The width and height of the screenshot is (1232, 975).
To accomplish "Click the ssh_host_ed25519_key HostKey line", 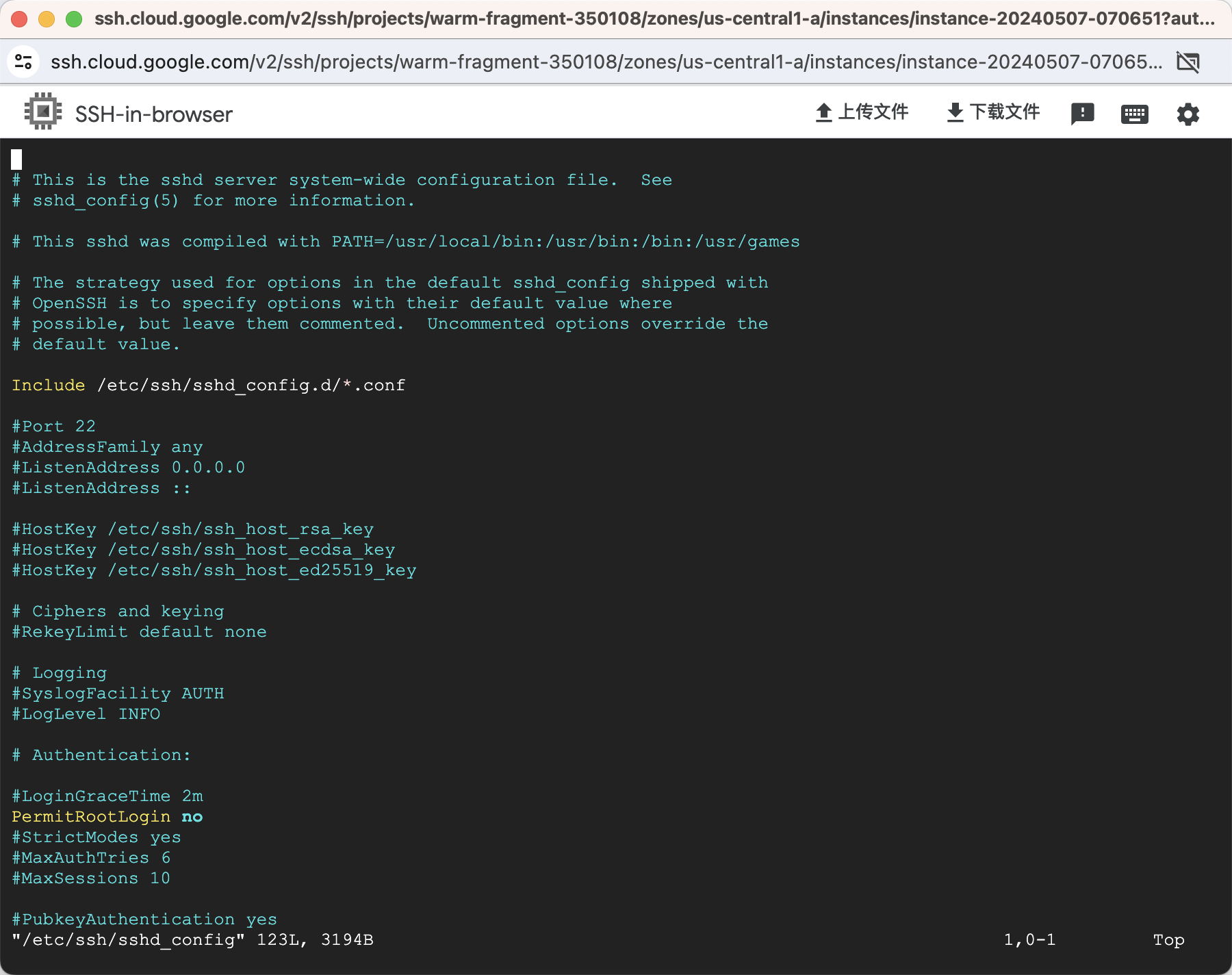I will click(214, 570).
